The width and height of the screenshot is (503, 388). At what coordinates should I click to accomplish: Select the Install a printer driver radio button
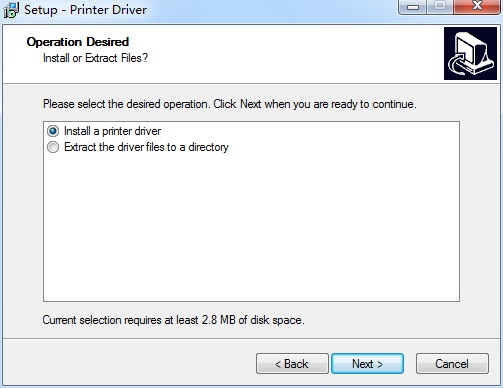[x=53, y=131]
